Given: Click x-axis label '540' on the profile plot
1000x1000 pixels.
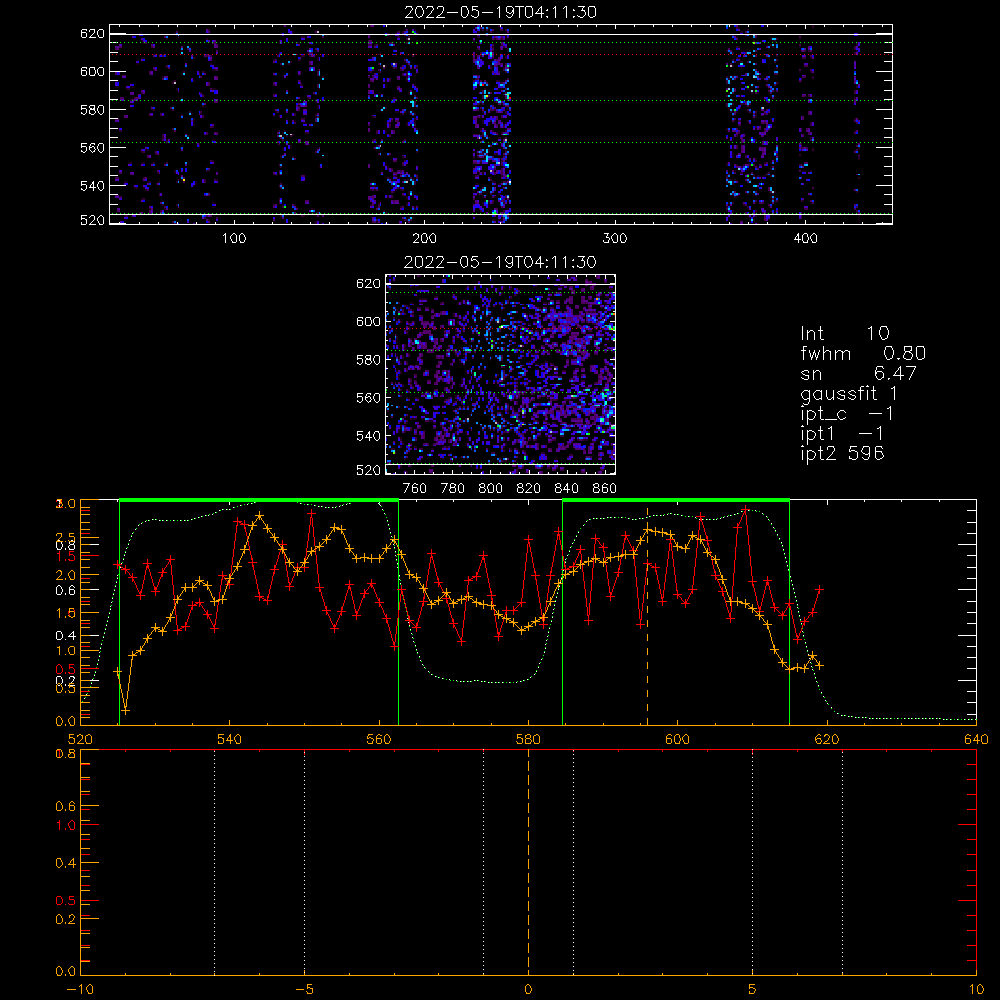Looking at the screenshot, I should click(x=230, y=739).
